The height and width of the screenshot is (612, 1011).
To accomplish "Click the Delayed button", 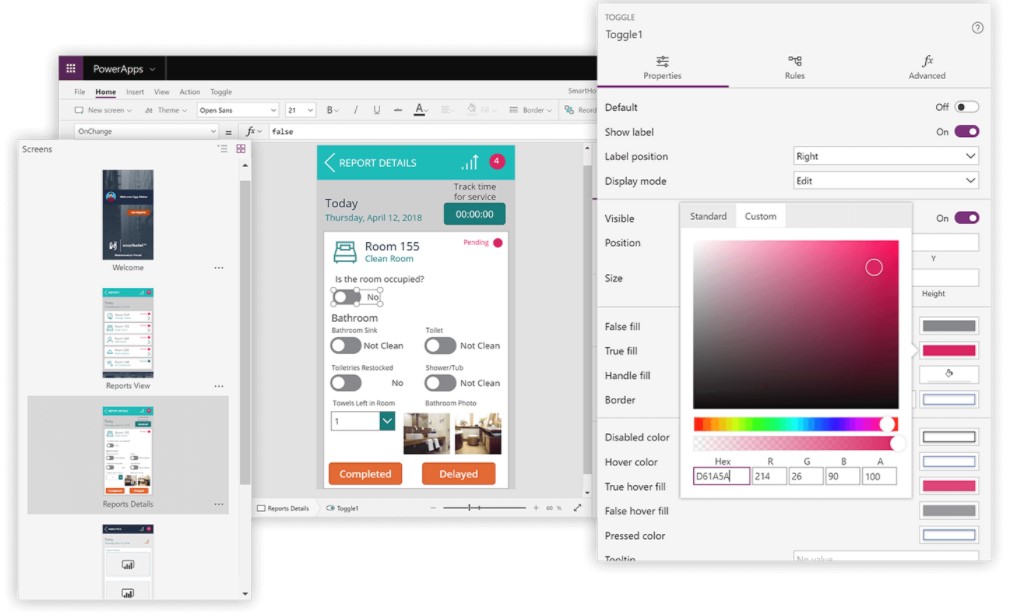I will click(x=458, y=473).
